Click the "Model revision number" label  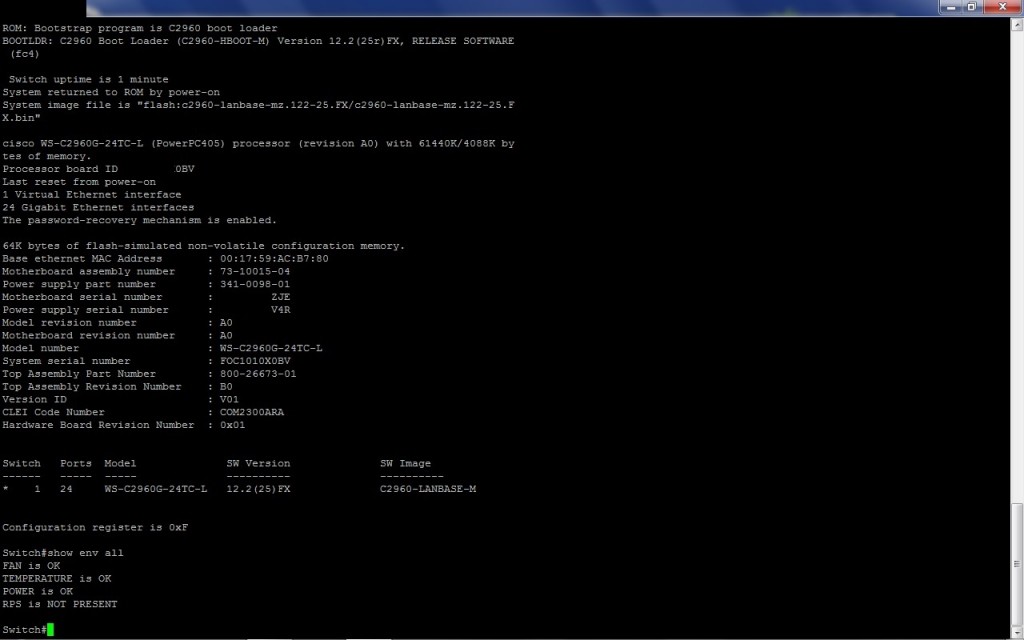[70, 323]
